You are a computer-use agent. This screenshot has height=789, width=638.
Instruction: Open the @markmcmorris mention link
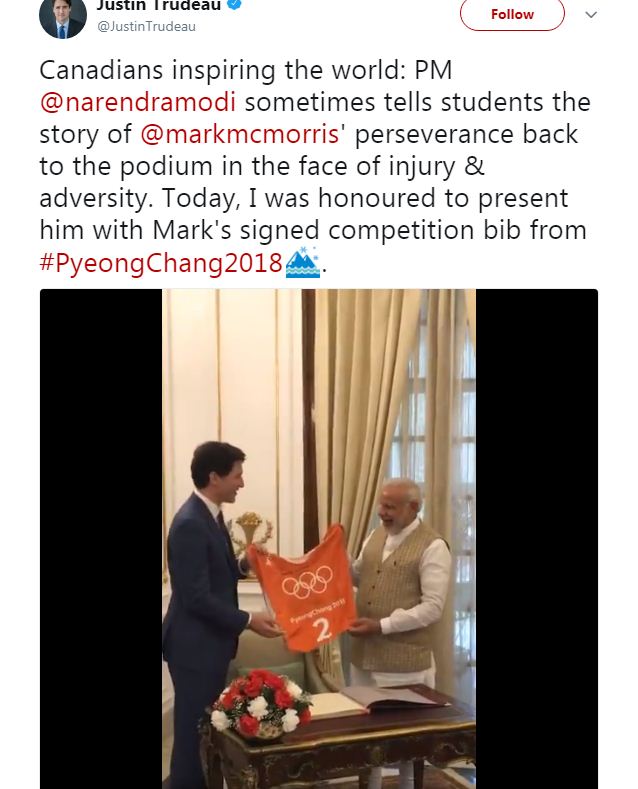[240, 134]
